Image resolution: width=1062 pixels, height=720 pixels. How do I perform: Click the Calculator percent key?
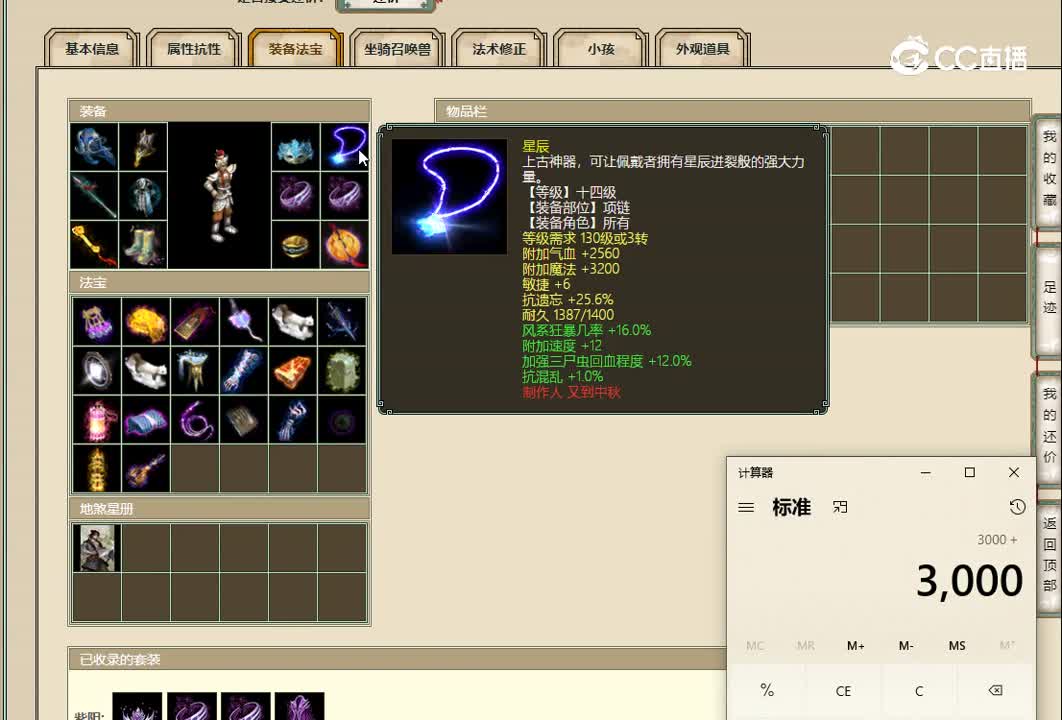point(767,690)
